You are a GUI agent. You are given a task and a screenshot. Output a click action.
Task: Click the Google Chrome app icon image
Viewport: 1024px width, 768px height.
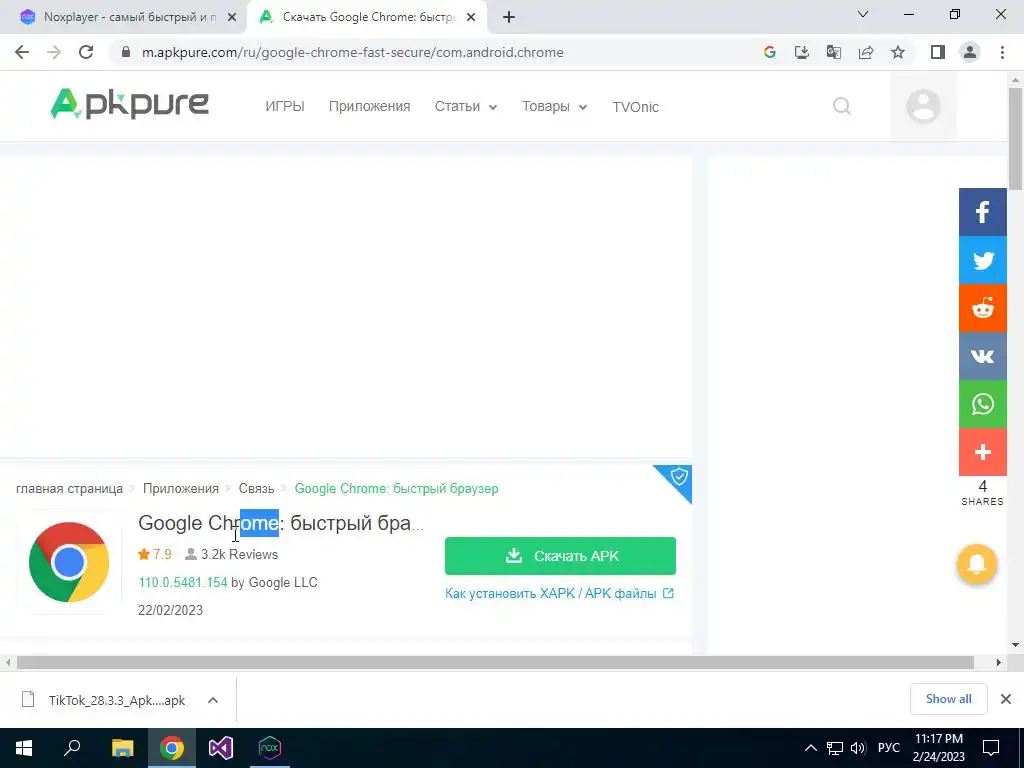tap(69, 562)
